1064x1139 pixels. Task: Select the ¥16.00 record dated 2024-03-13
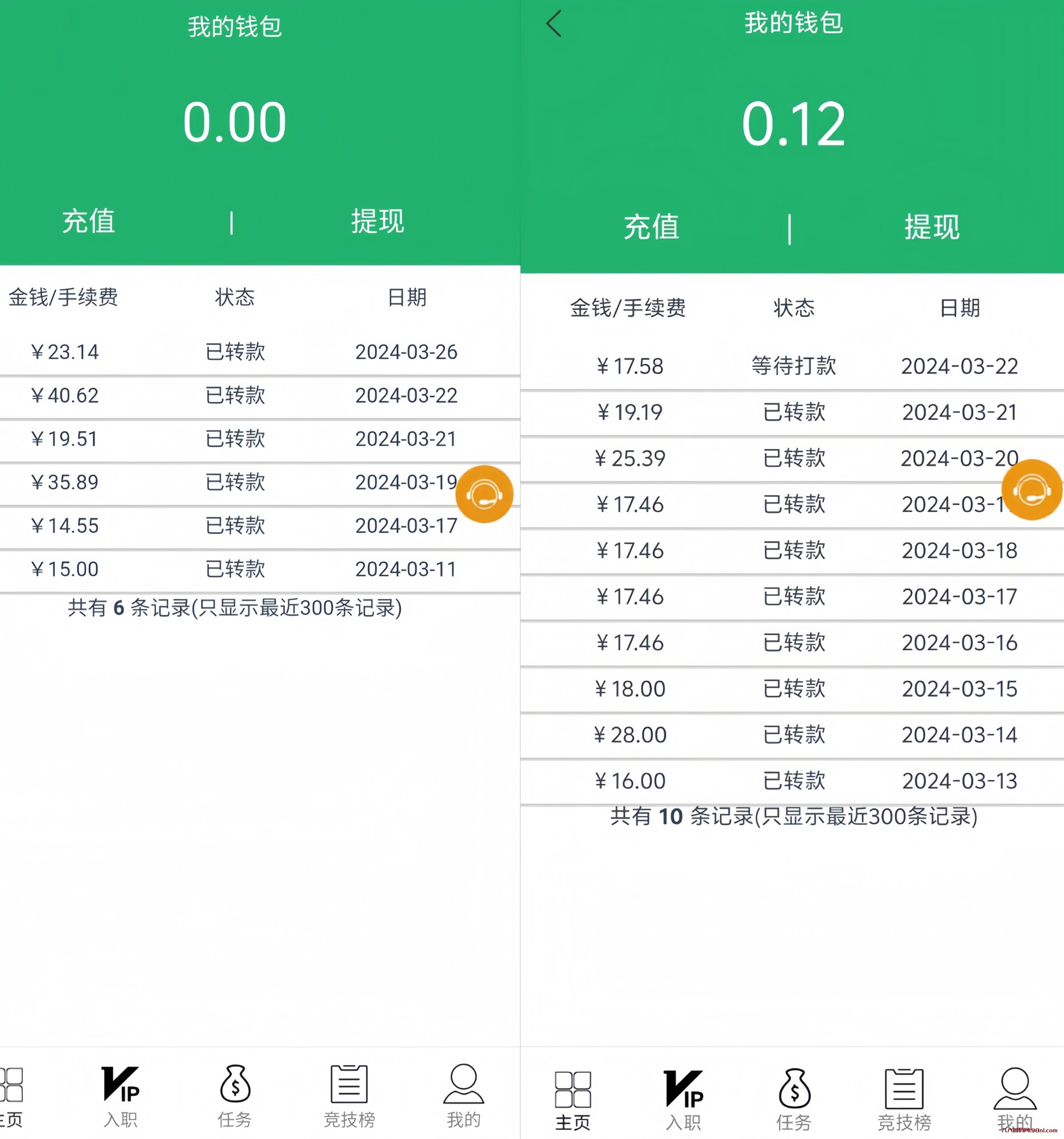point(793,780)
